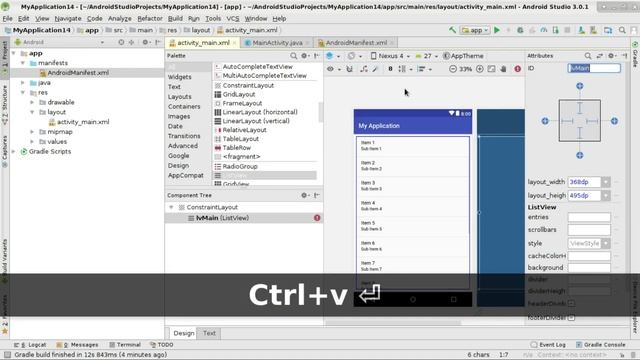Run the app with green play button
The height and width of the screenshot is (360, 640).
tap(497, 30)
